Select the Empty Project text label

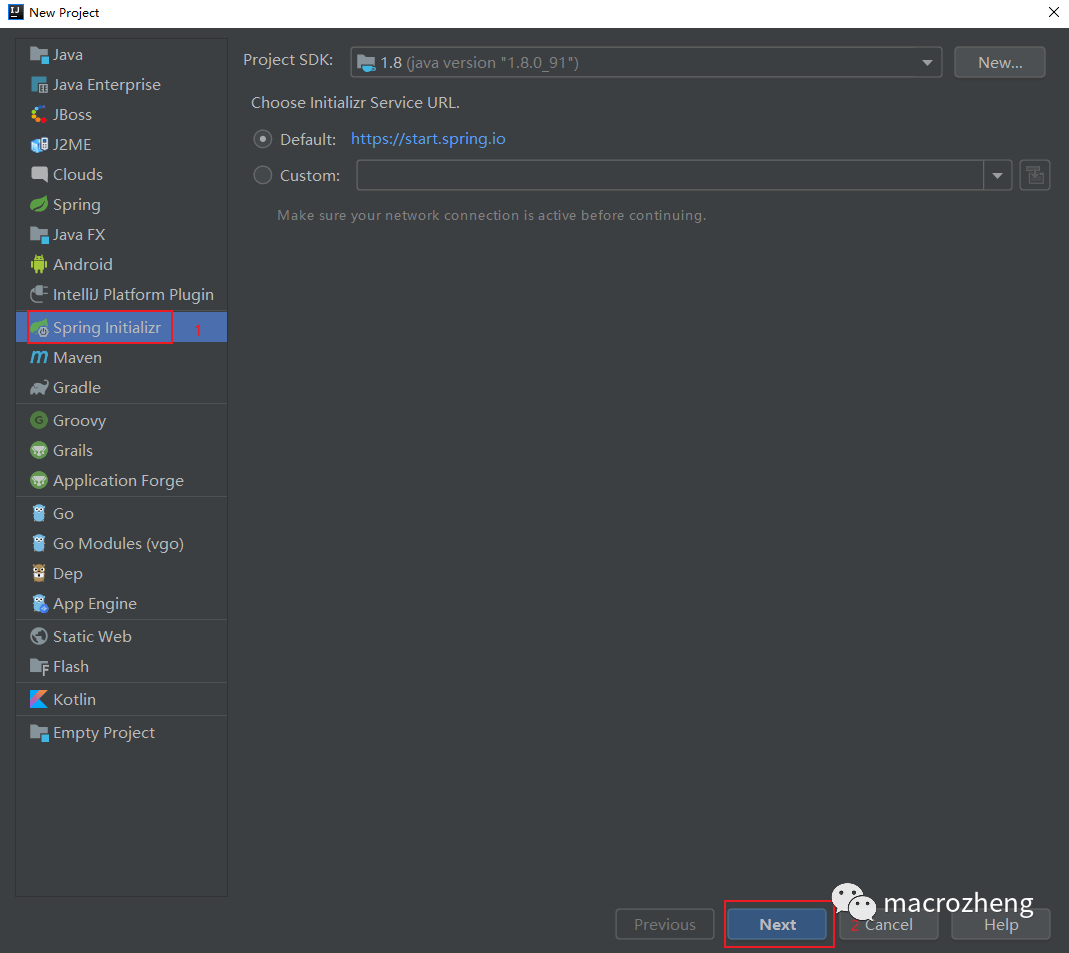pos(104,733)
